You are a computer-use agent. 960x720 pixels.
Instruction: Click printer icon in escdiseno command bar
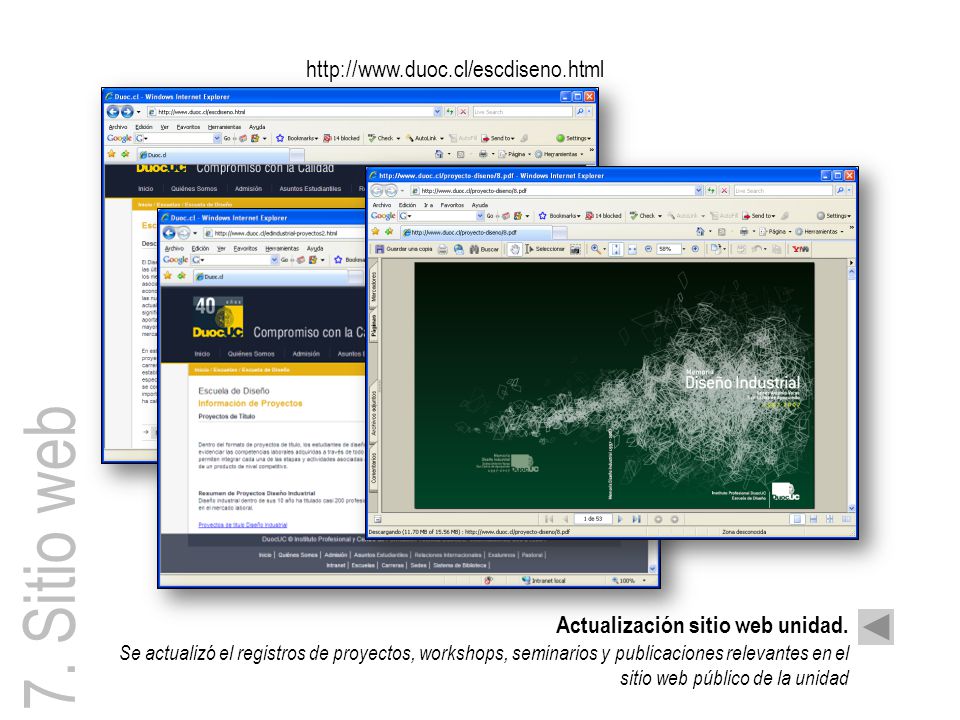click(483, 154)
